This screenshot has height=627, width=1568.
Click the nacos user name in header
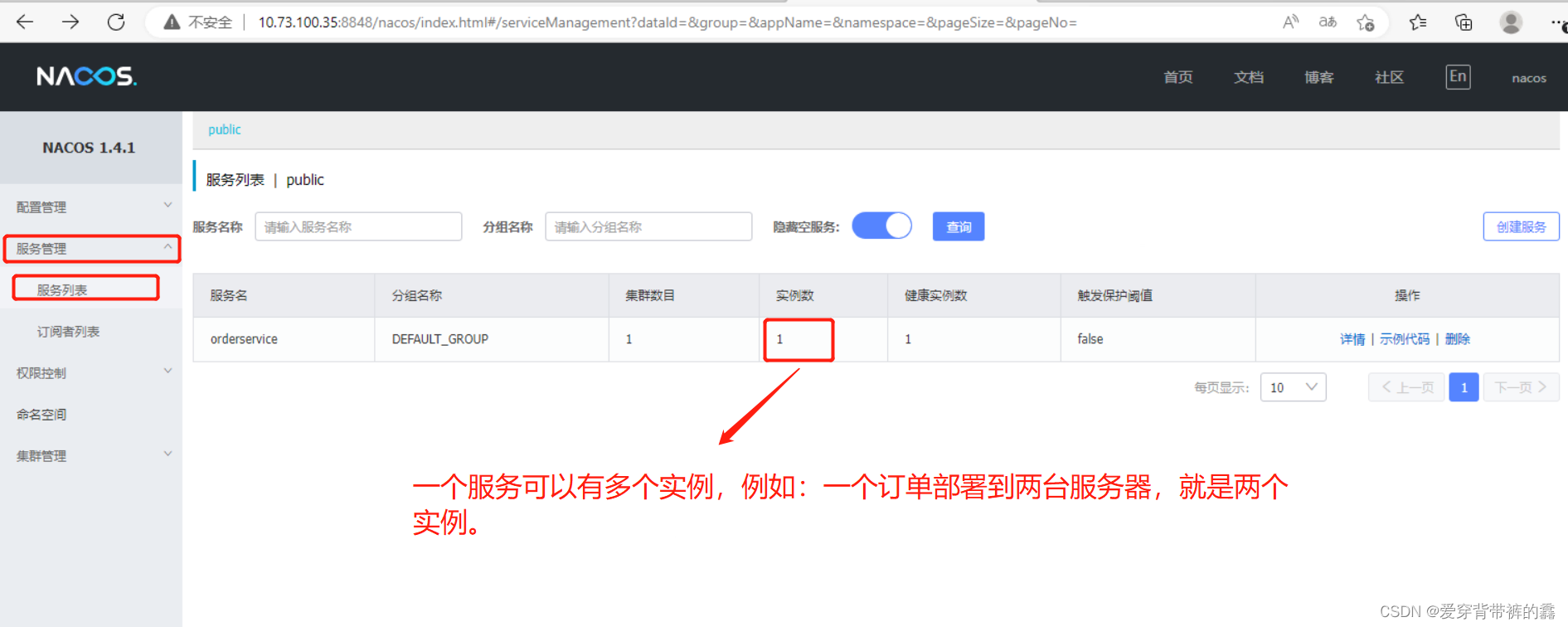click(1529, 78)
